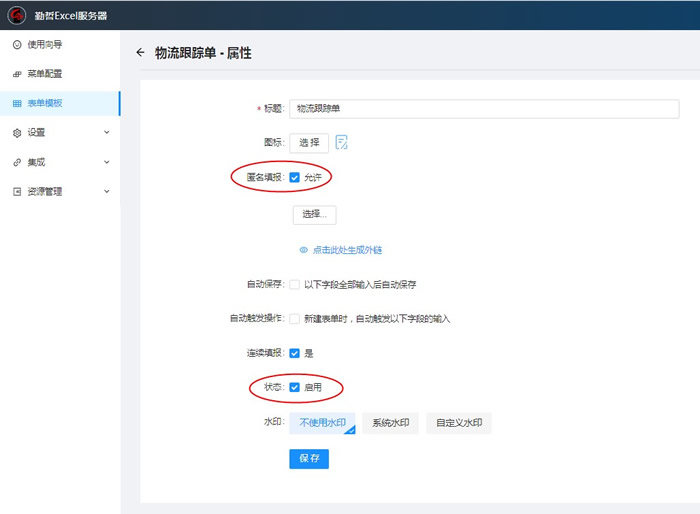The width and height of the screenshot is (700, 514).
Task: Expand the 设置 menu chevron
Action: click(x=106, y=132)
